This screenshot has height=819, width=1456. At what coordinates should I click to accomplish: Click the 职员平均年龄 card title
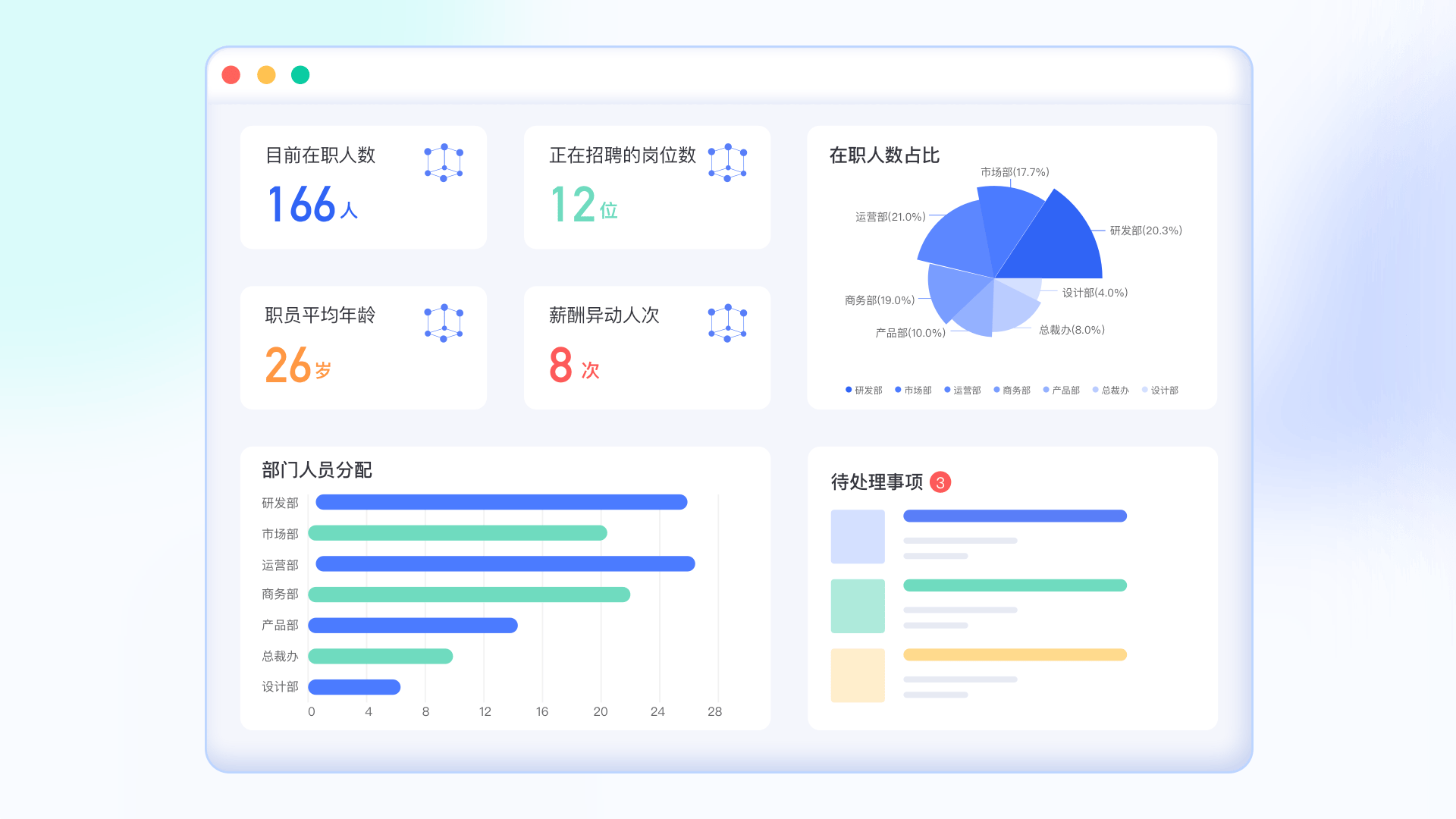coord(320,315)
